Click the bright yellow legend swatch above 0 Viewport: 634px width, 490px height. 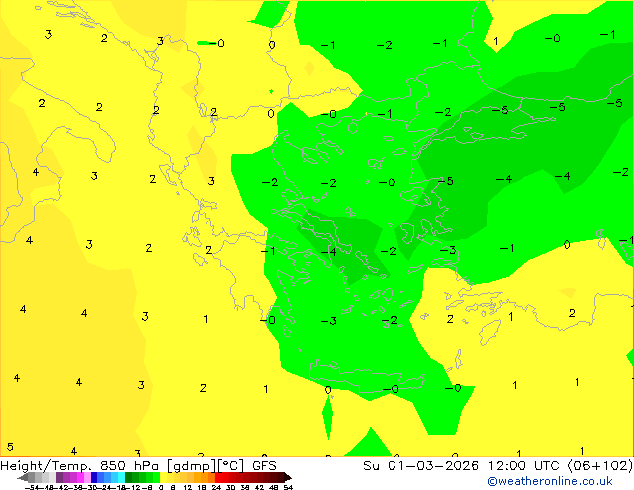pyautogui.click(x=163, y=477)
